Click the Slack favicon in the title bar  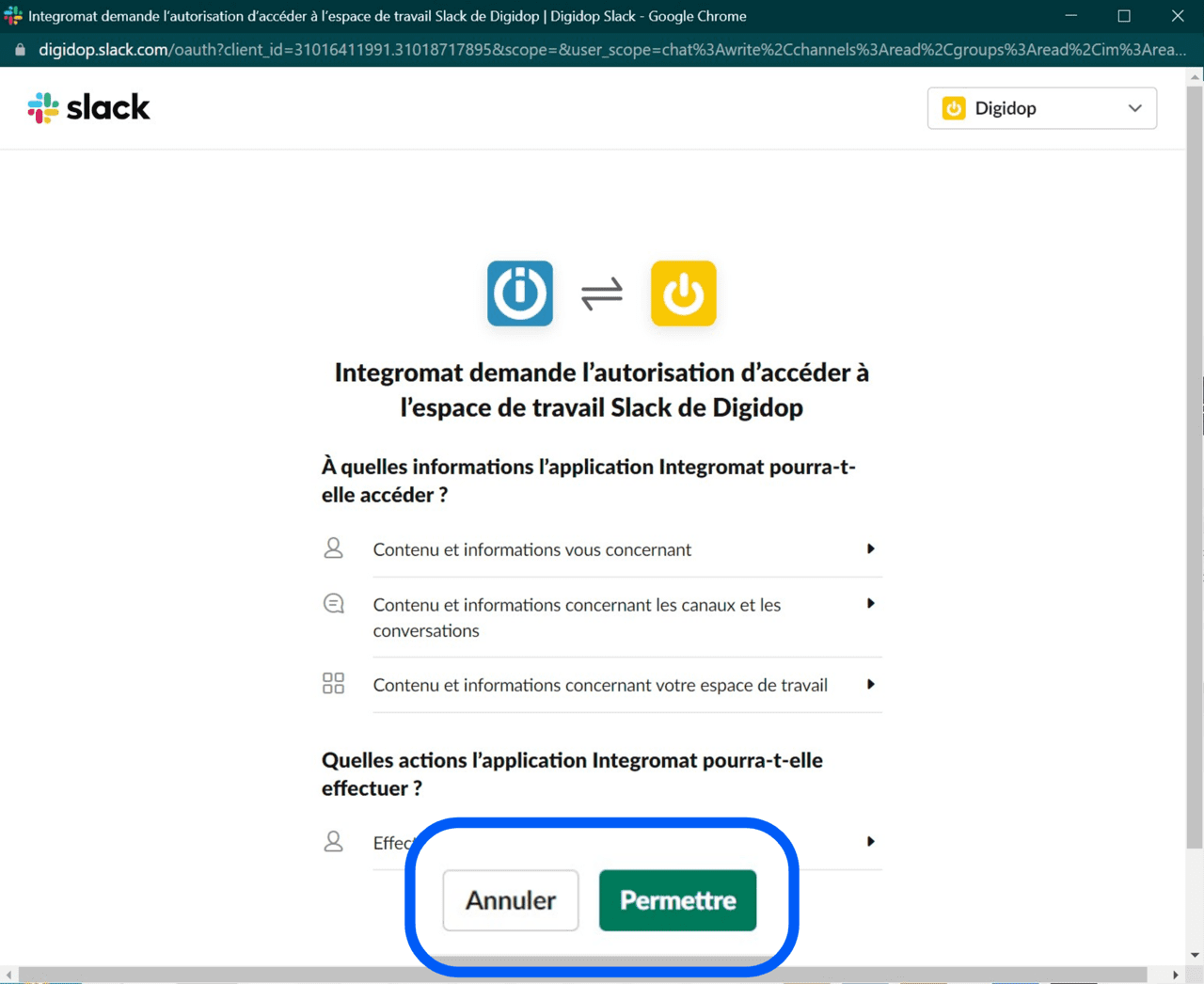[x=13, y=16]
